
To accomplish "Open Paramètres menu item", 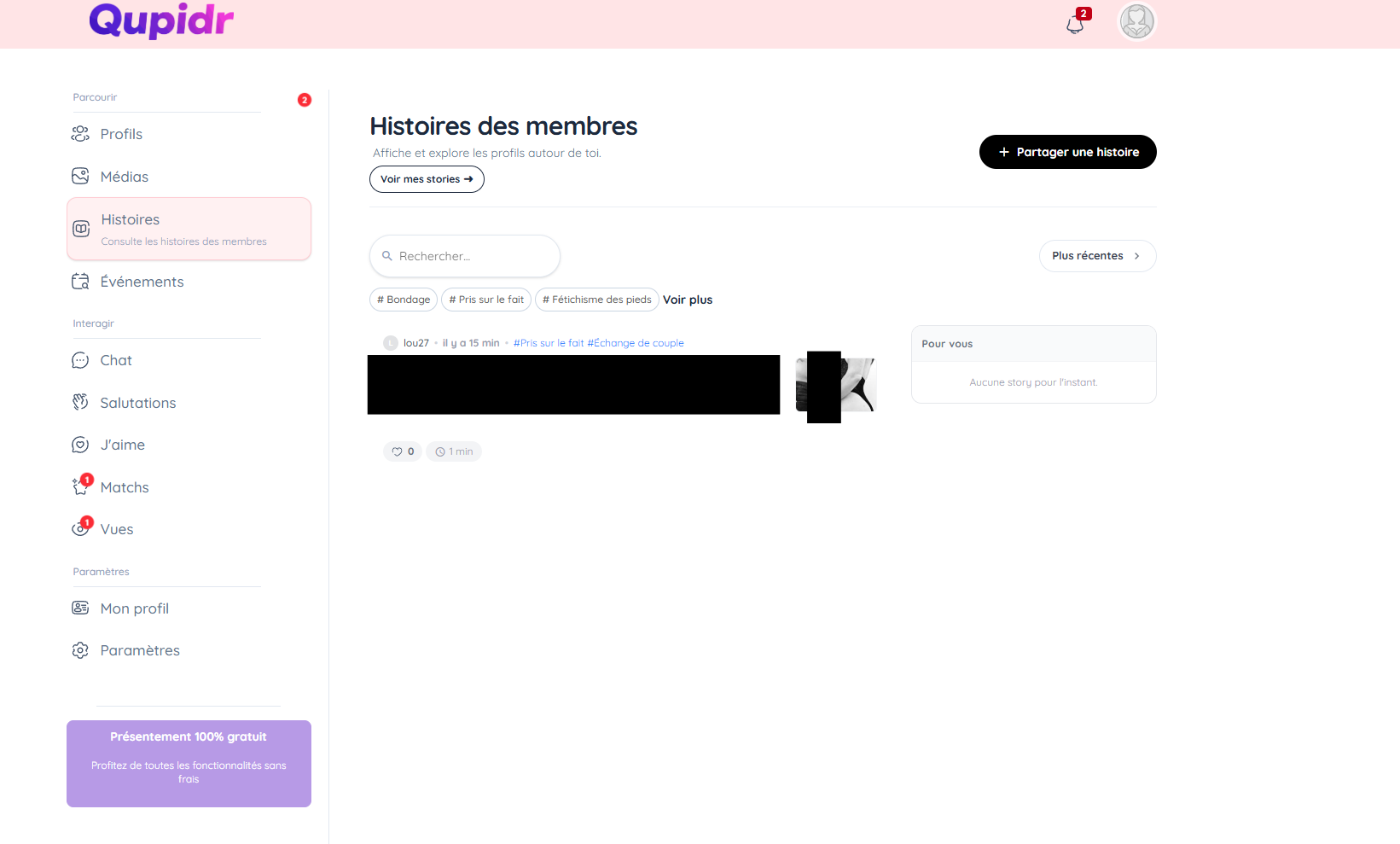I will pyautogui.click(x=140, y=650).
